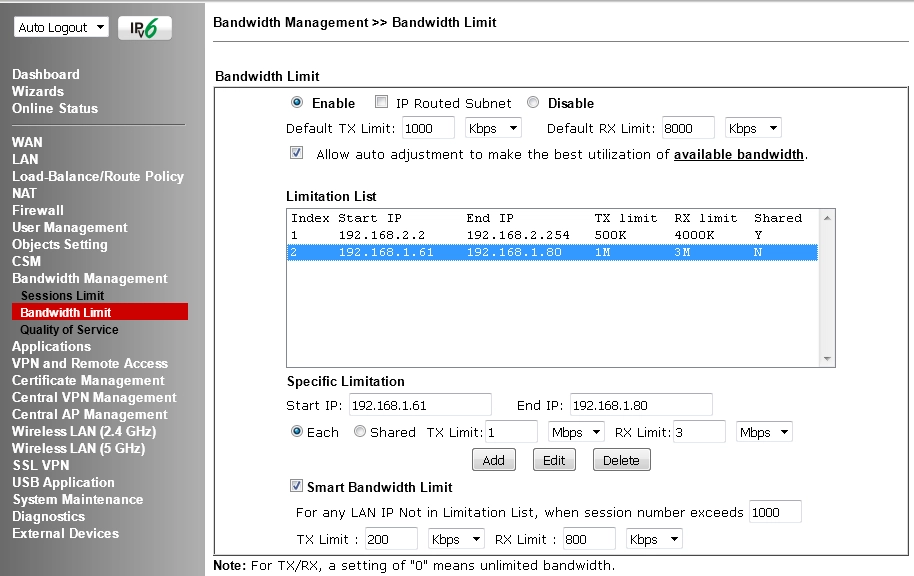Go to Sessions Limit submenu
This screenshot has width=914, height=576.
62,296
